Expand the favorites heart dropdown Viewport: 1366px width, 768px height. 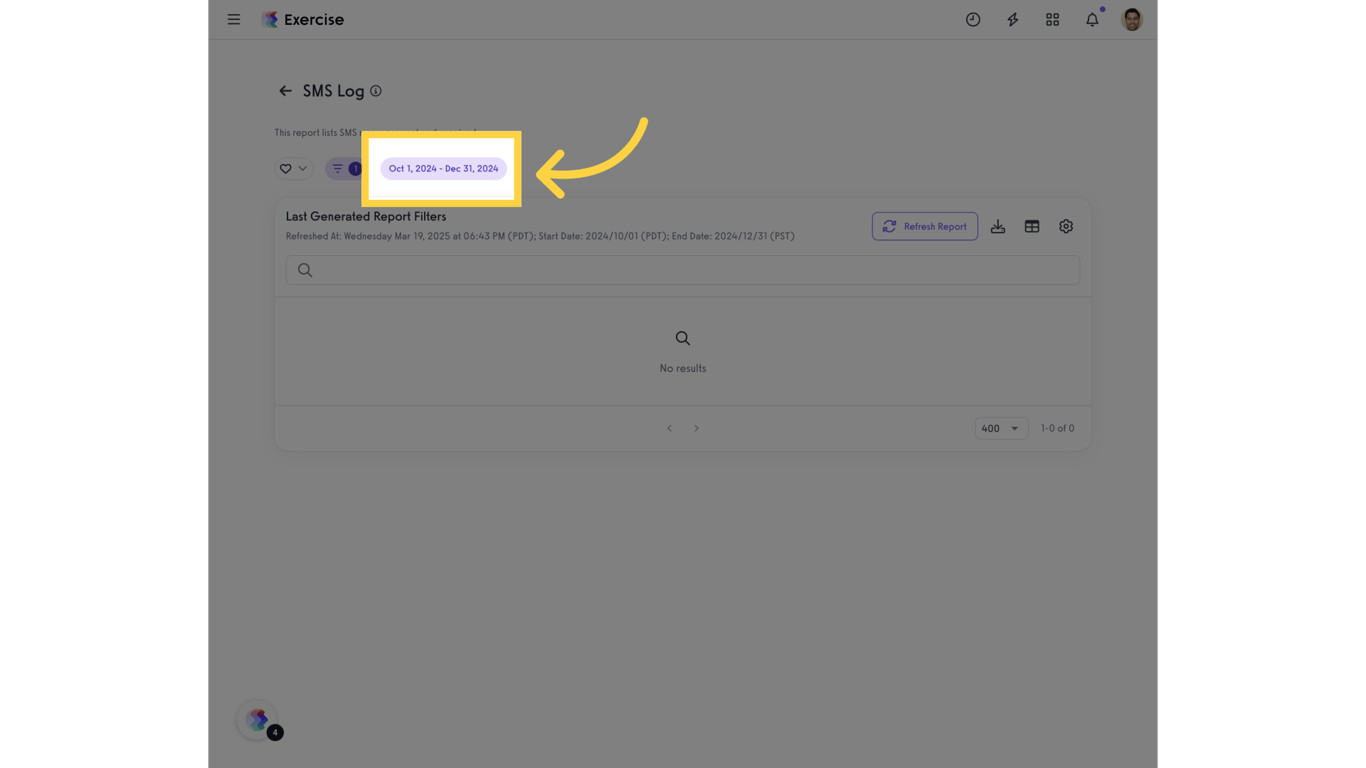[x=293, y=169]
